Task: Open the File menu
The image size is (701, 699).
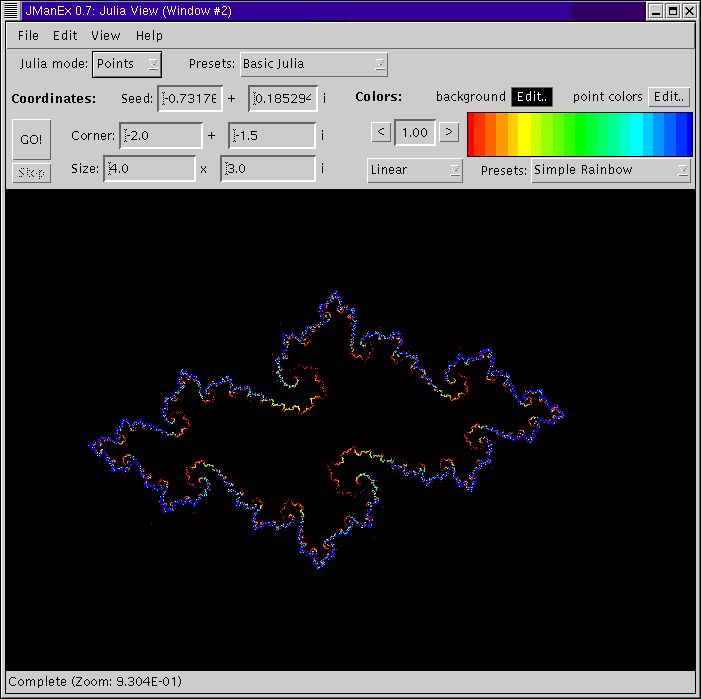Action: pos(28,35)
